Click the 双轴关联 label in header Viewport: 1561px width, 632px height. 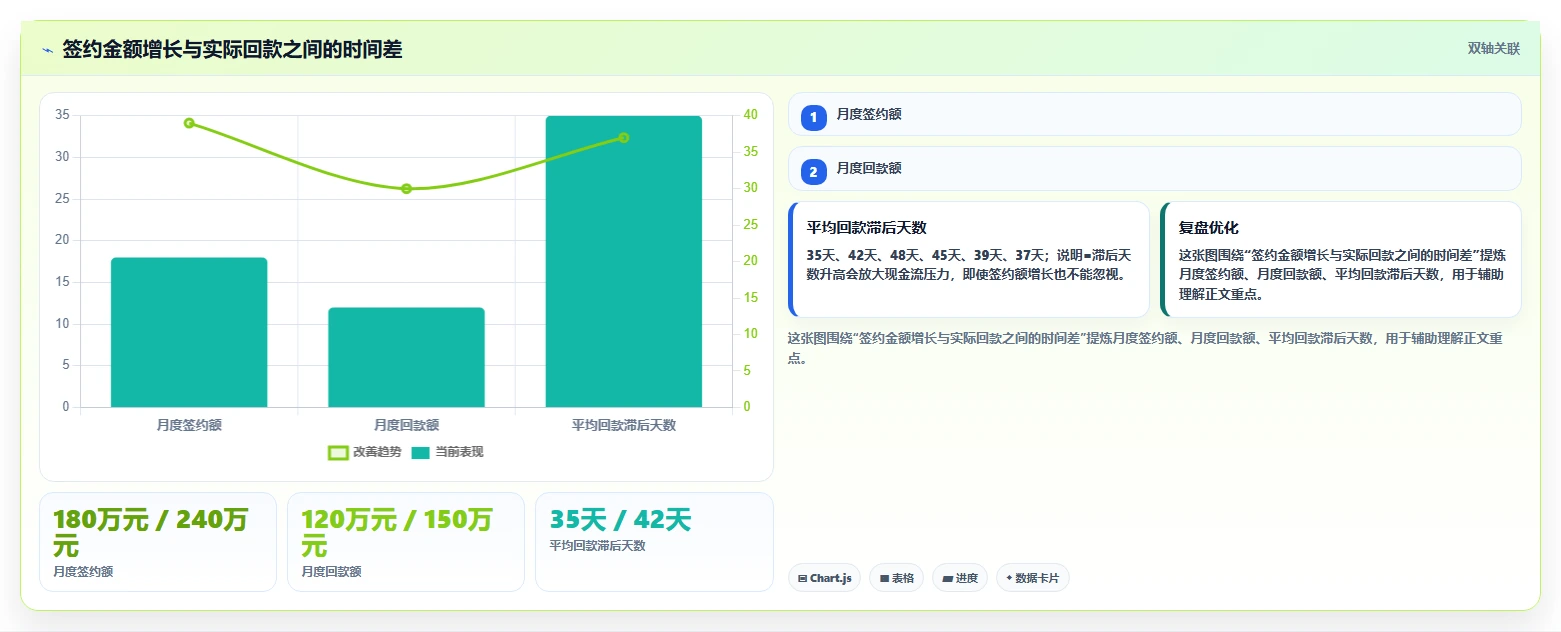click(1494, 49)
